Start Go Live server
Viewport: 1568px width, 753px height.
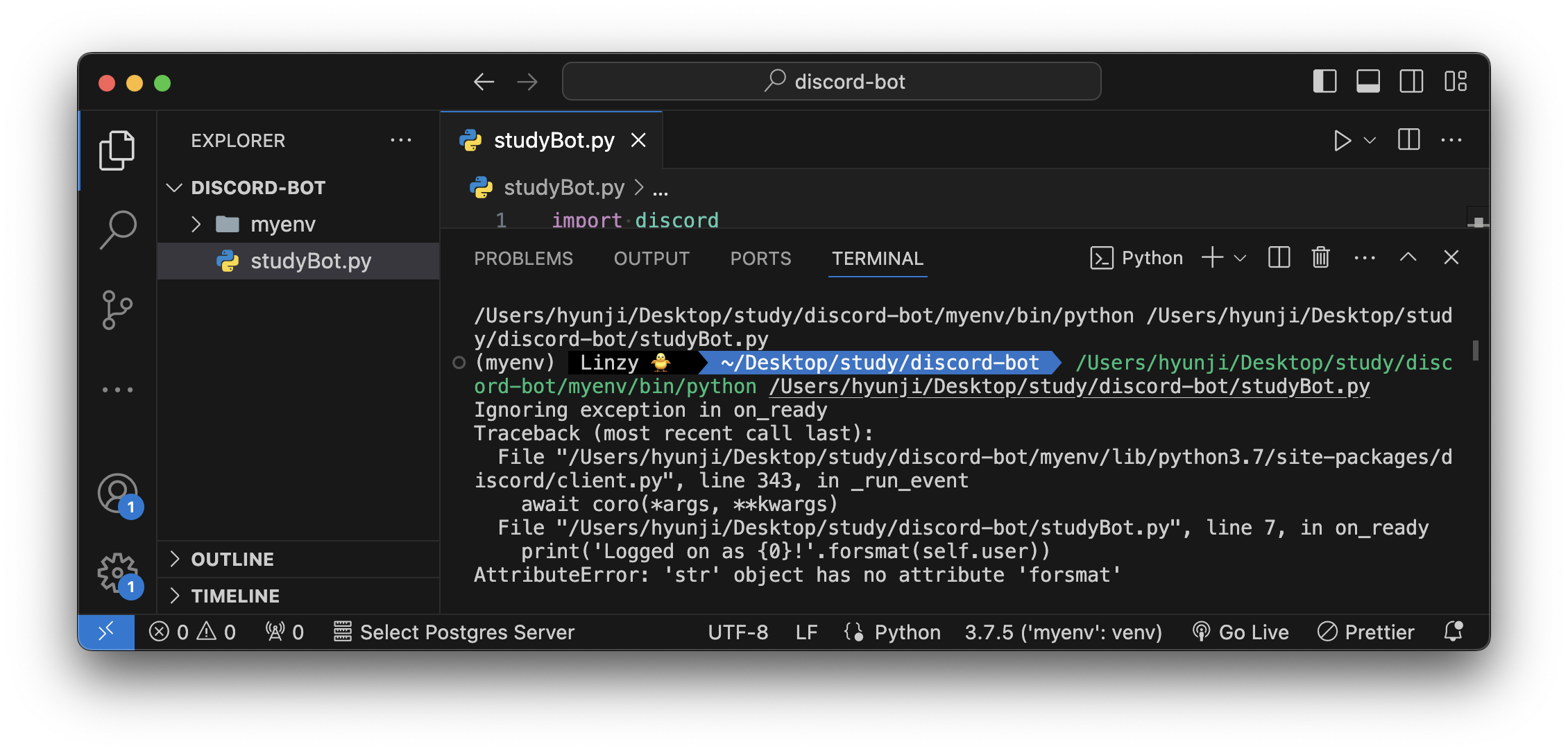click(x=1241, y=632)
